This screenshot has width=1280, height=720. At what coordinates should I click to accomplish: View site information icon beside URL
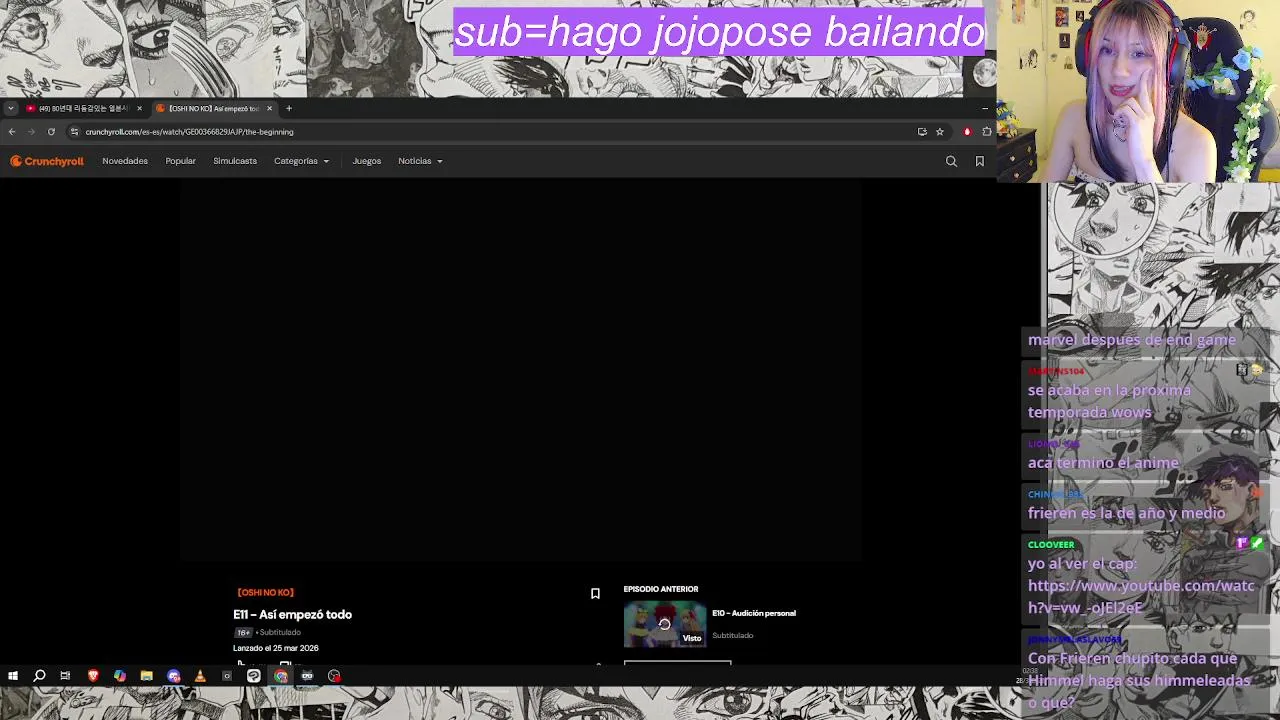pos(74,132)
